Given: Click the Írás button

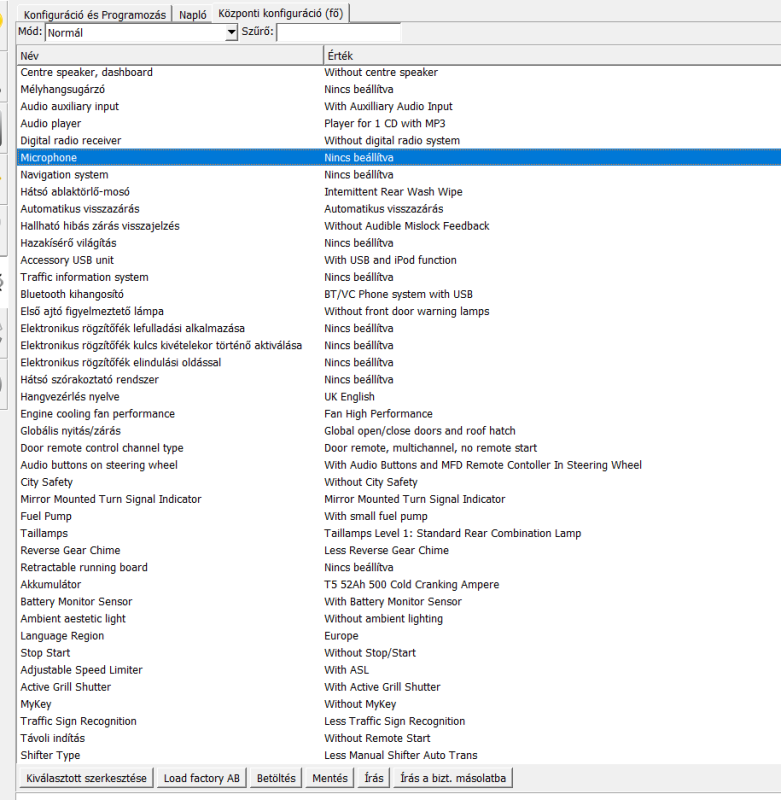Looking at the screenshot, I should tap(374, 778).
